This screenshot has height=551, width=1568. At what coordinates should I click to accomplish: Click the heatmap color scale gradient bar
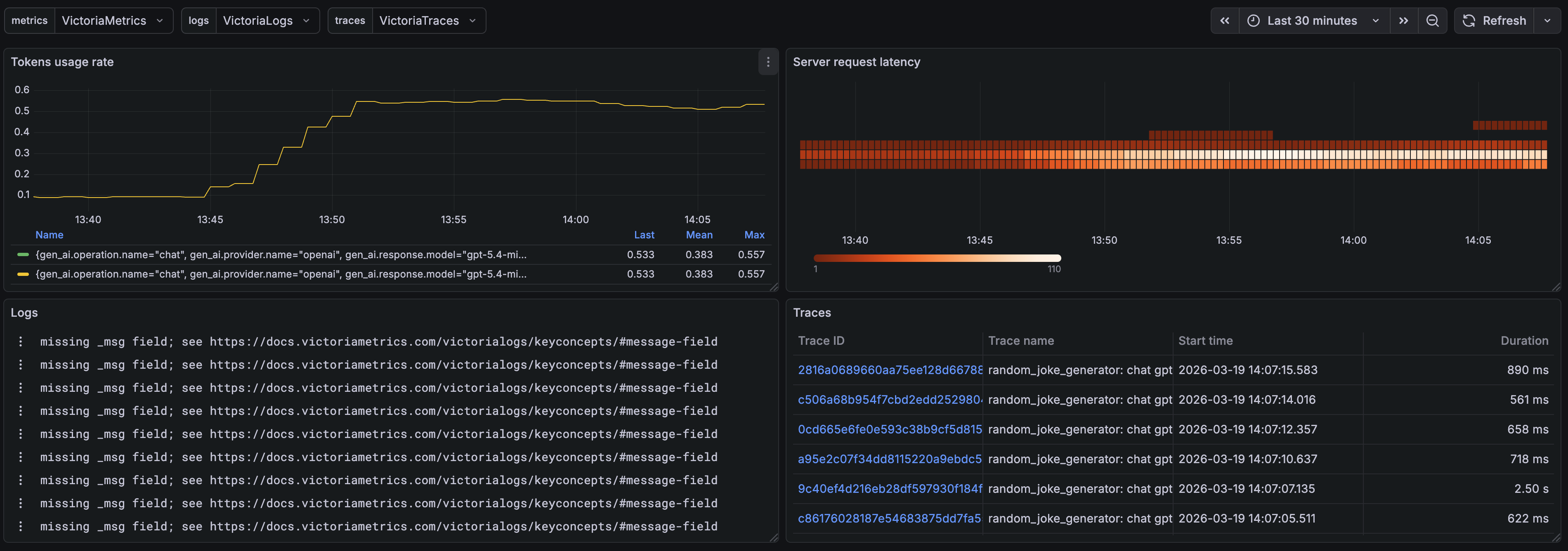coord(937,258)
